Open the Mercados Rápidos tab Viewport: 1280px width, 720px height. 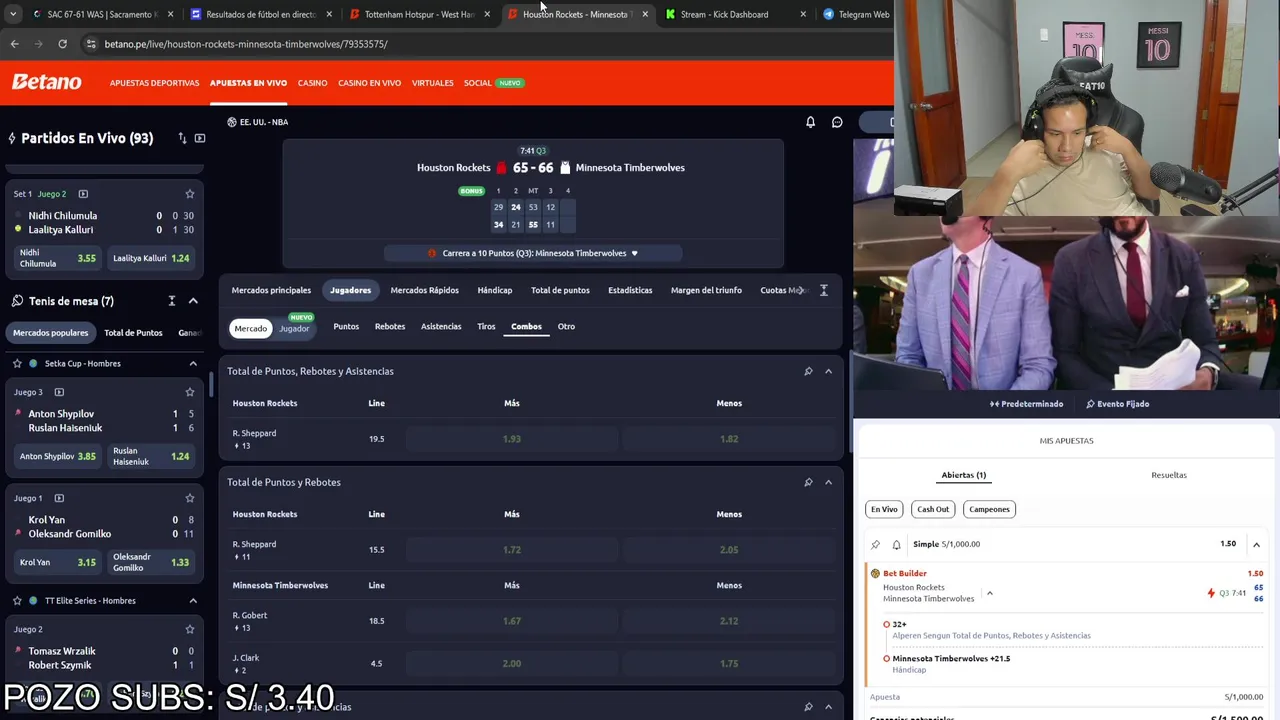(x=424, y=290)
